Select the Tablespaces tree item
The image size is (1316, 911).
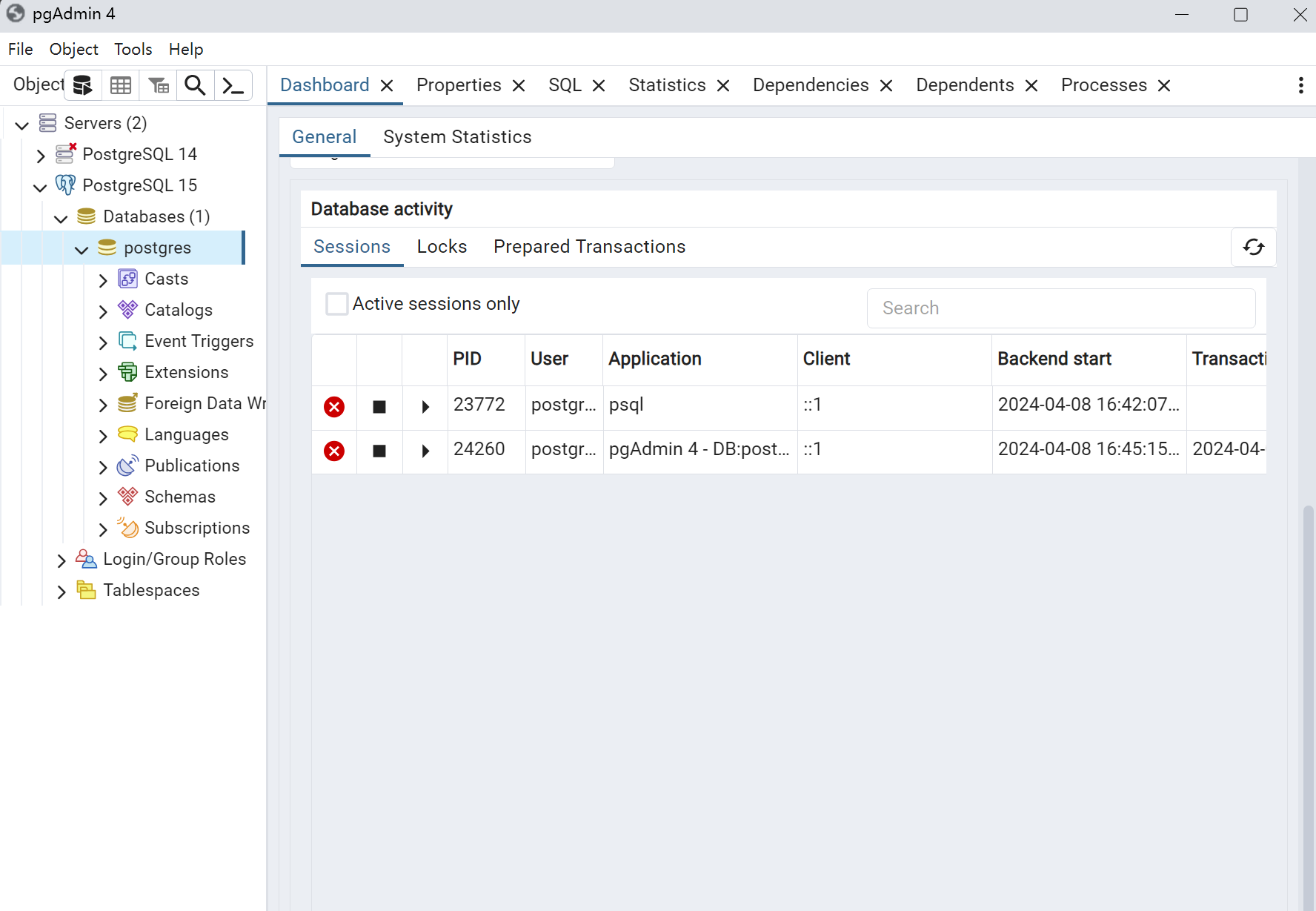151,590
